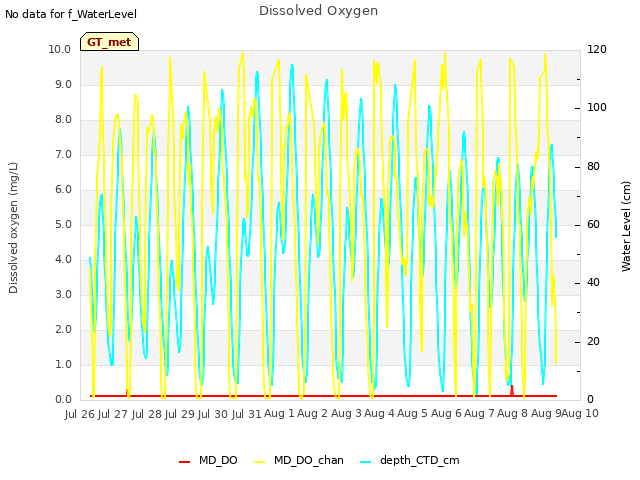Click the Jul 30 date tick label
Viewport: 640px width, 480px height.
click(x=213, y=414)
